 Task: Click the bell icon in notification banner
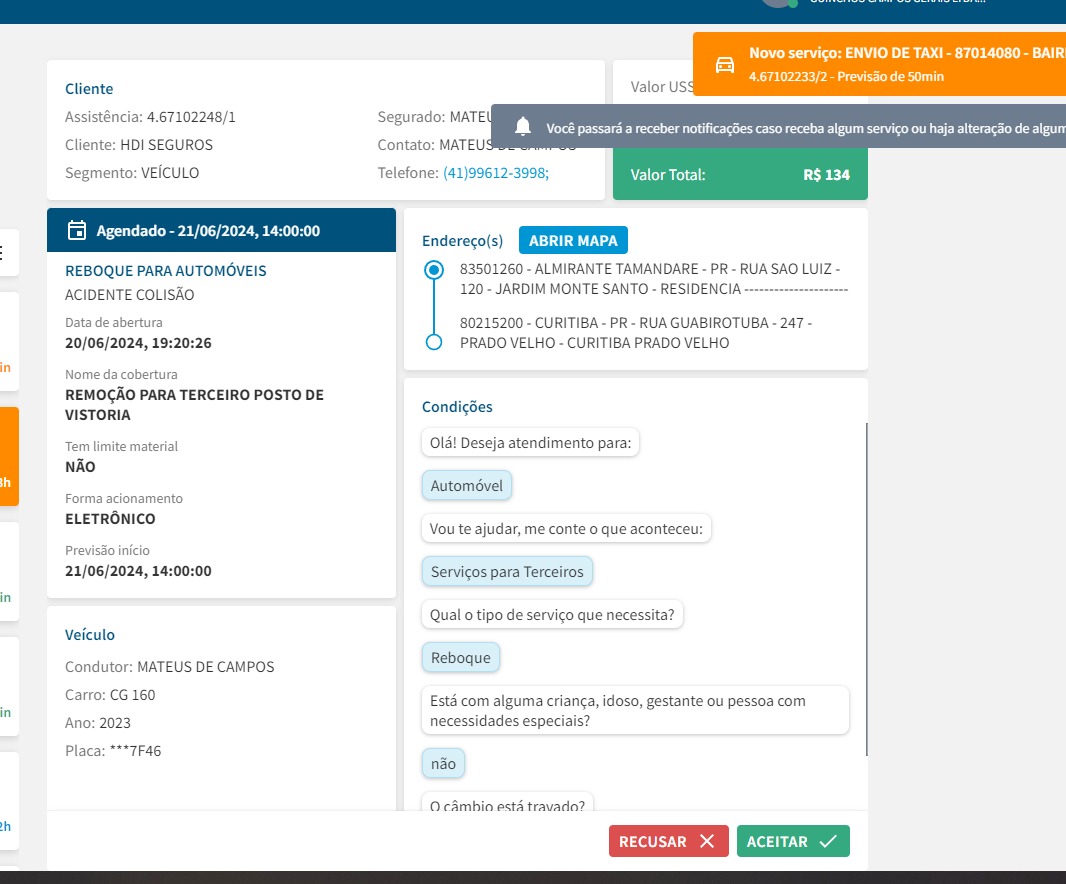point(523,126)
